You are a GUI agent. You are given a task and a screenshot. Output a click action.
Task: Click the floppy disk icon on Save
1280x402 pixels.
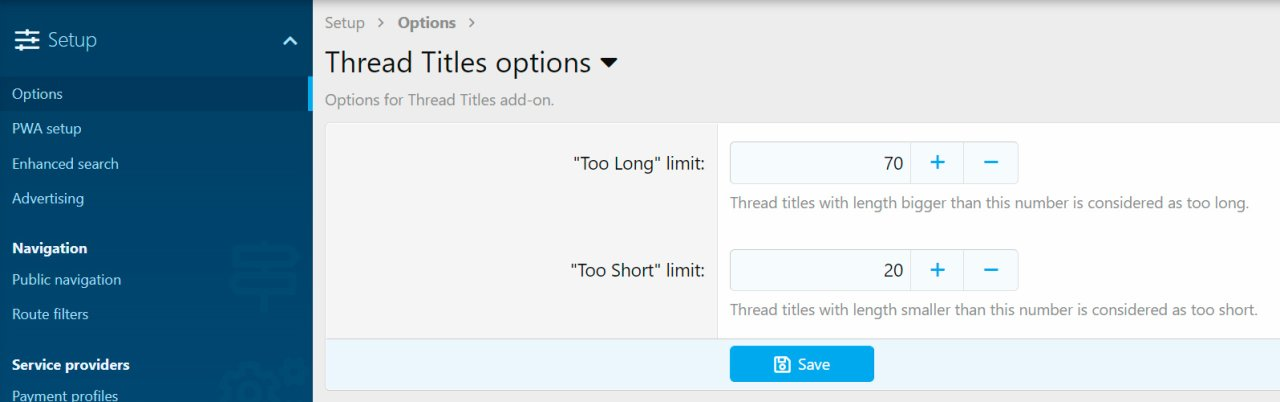[783, 364]
